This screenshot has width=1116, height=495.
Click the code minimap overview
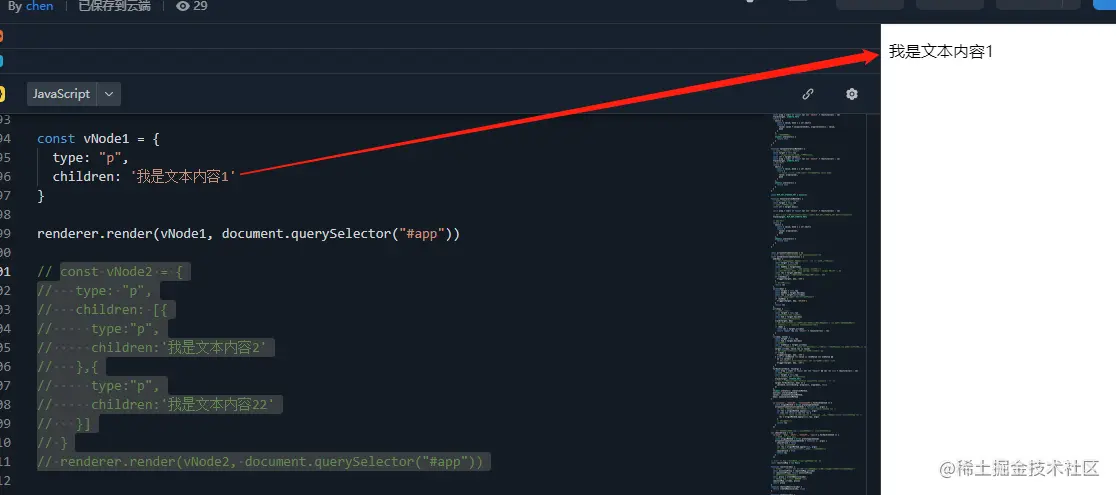(x=818, y=304)
